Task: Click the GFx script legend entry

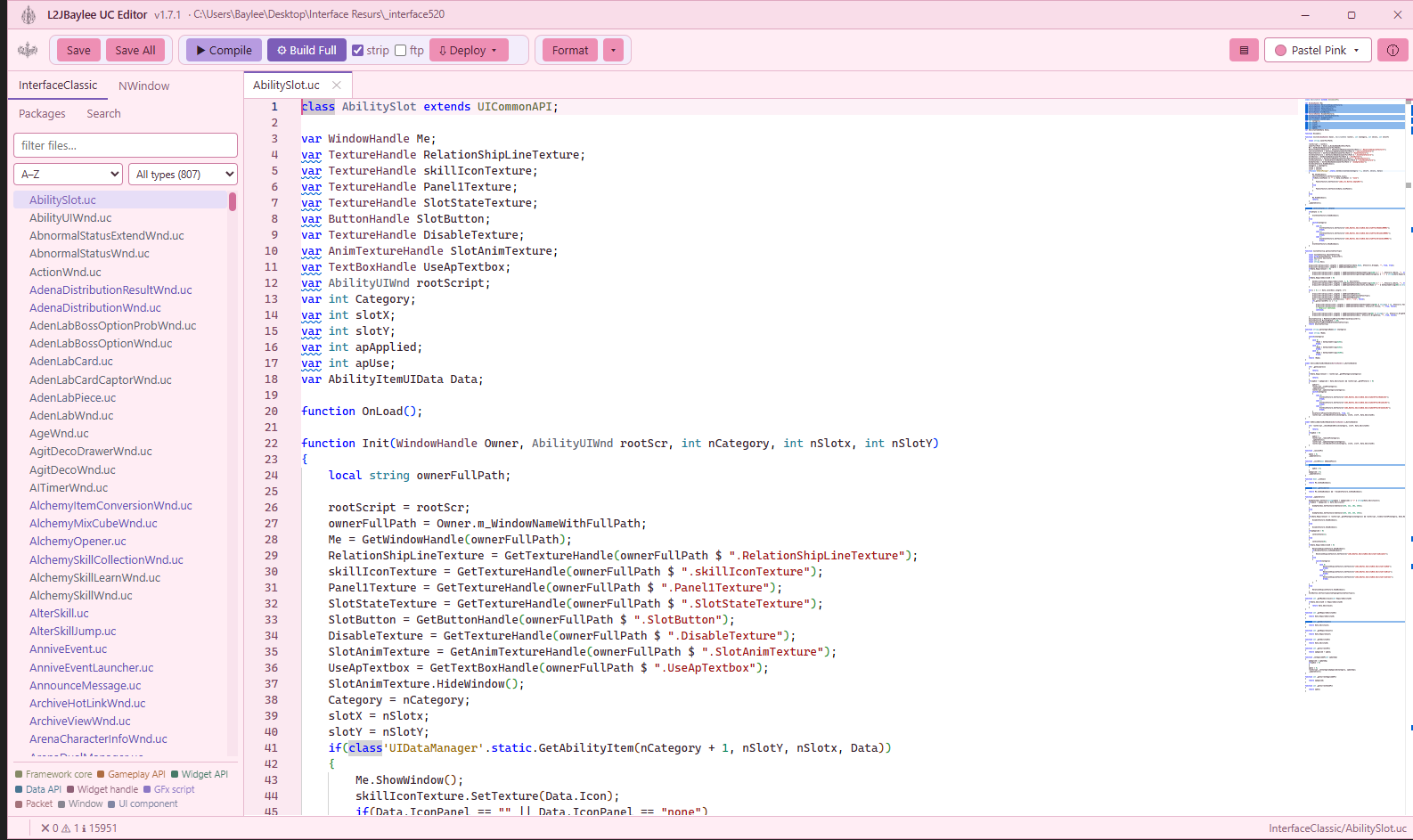Action: (169, 789)
